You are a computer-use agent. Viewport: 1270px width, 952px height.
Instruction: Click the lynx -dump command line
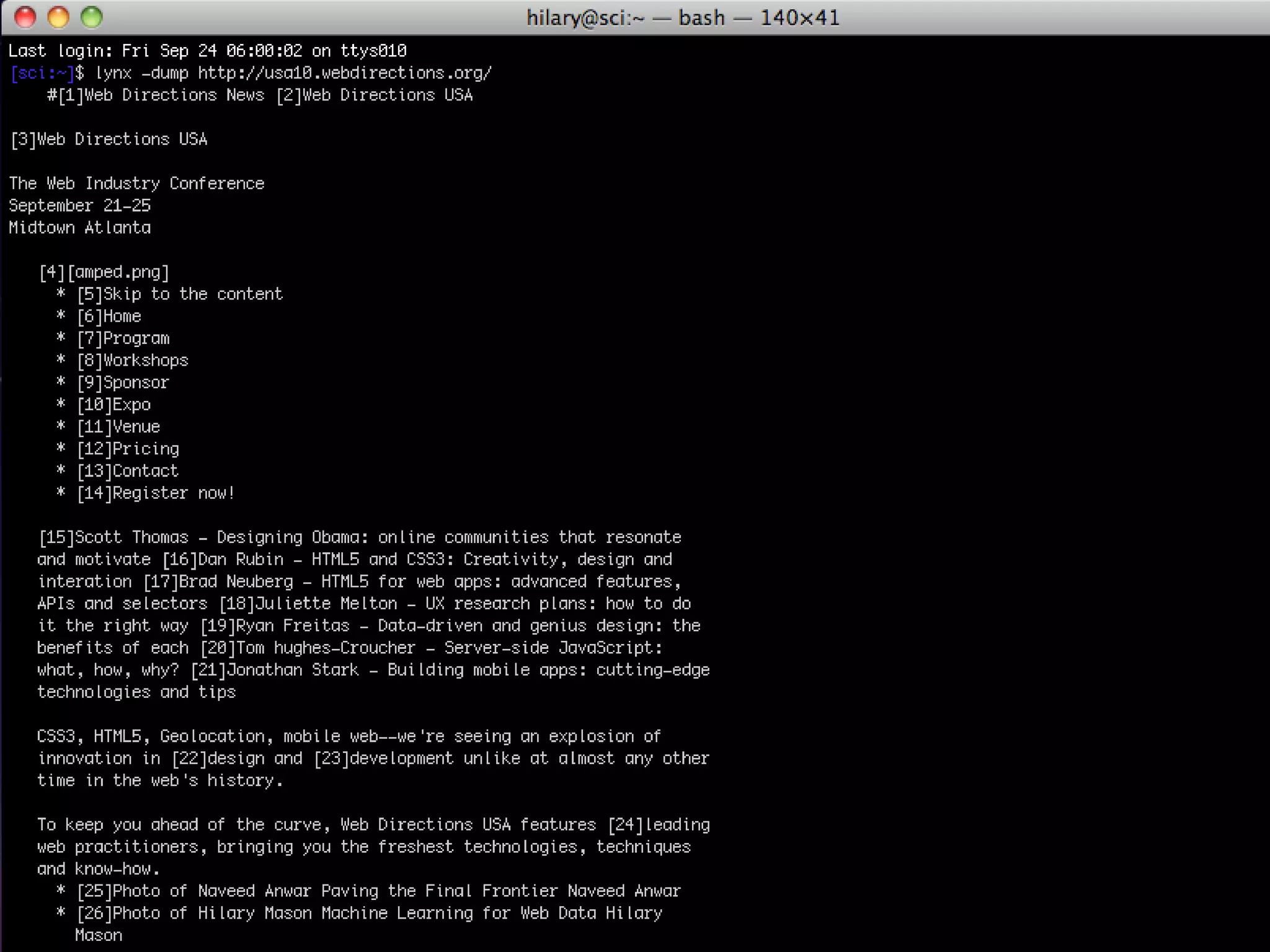pos(293,73)
